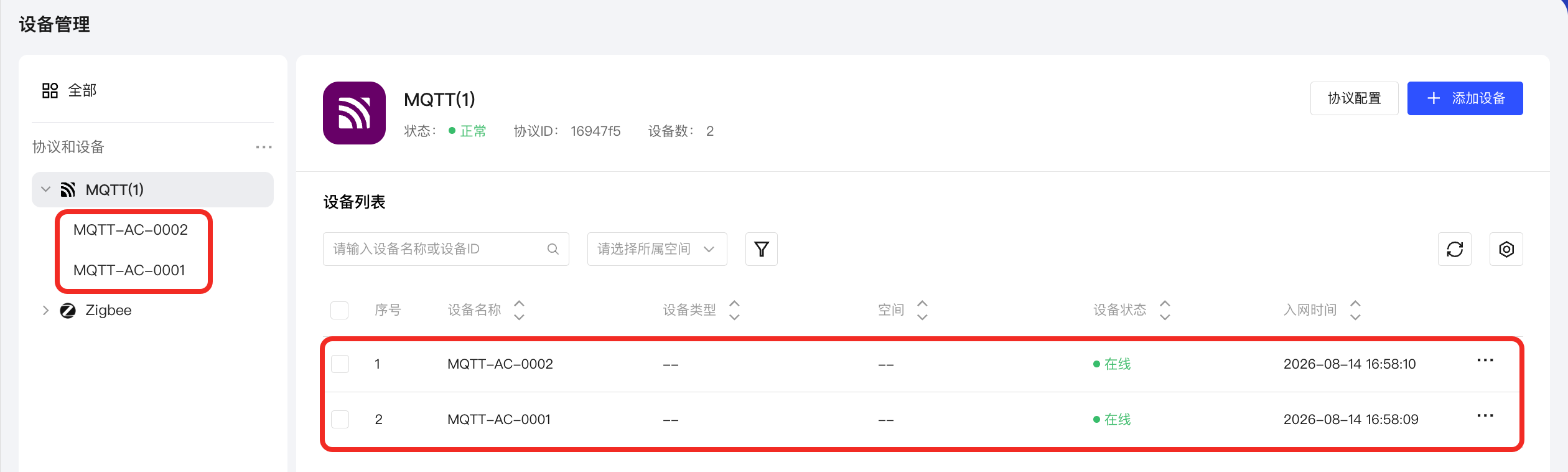Screen dimensions: 1568x472
Task: Select MQTT-AC-0002 in the sidebar tree
Action: pos(131,230)
